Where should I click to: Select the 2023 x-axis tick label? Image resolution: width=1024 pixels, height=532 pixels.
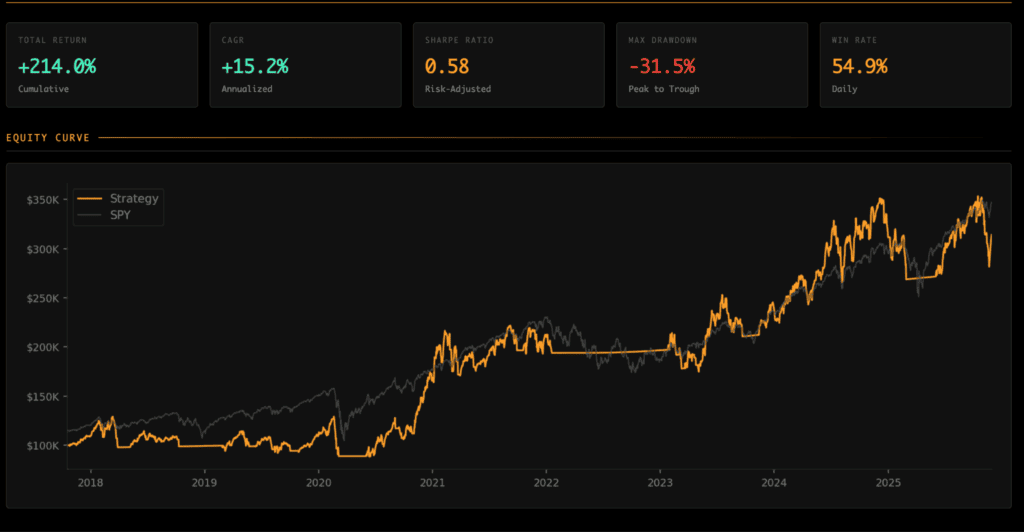[x=660, y=481]
